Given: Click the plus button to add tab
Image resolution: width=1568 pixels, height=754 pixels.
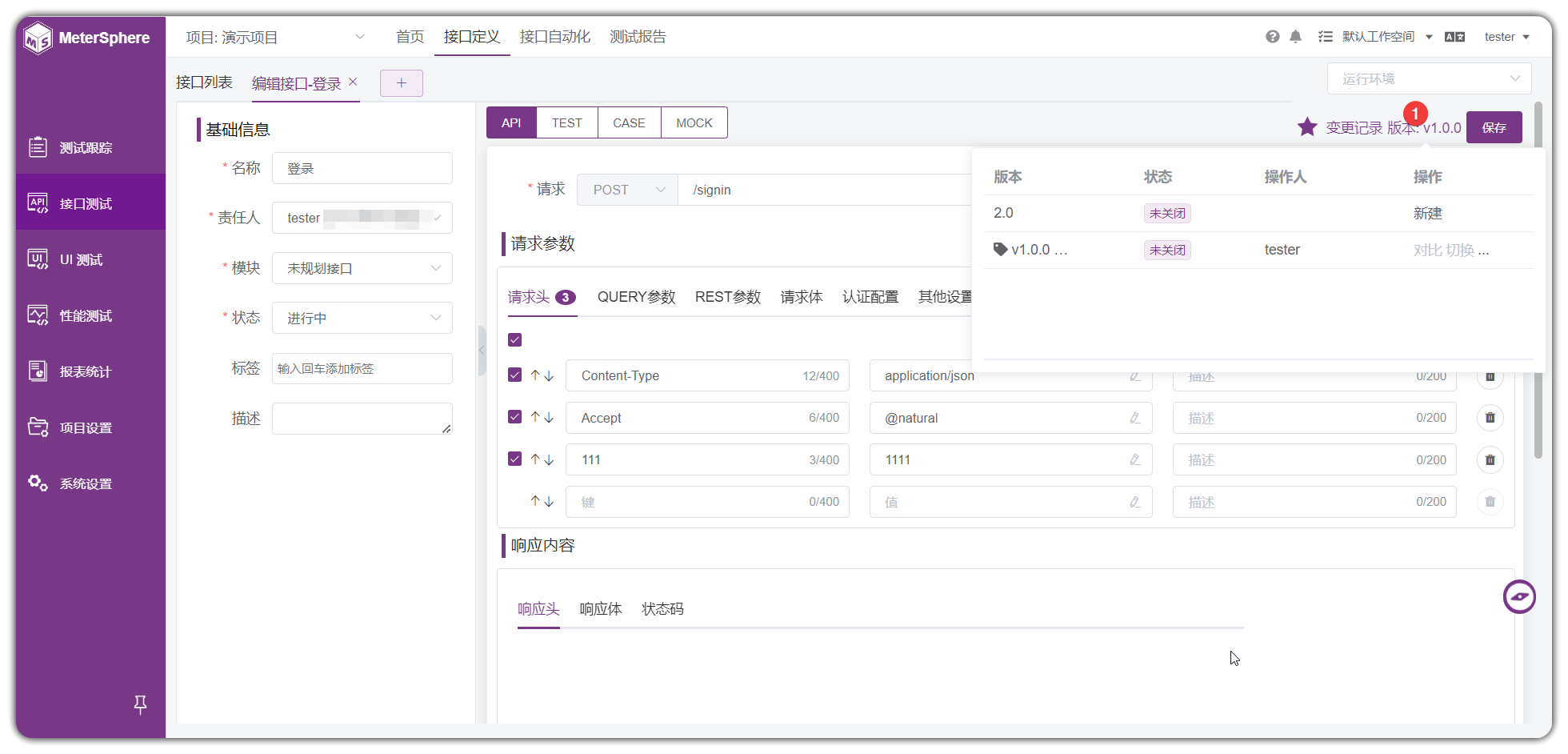Looking at the screenshot, I should point(401,82).
